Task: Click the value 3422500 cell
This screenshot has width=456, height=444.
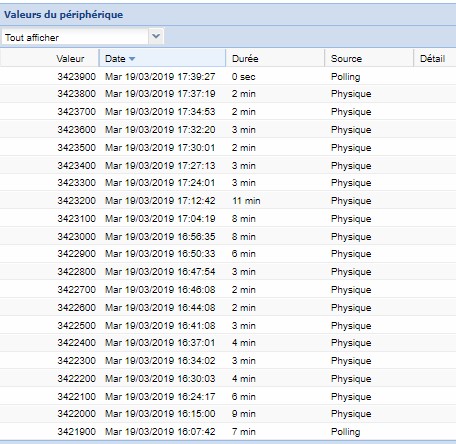Action: pos(76,325)
